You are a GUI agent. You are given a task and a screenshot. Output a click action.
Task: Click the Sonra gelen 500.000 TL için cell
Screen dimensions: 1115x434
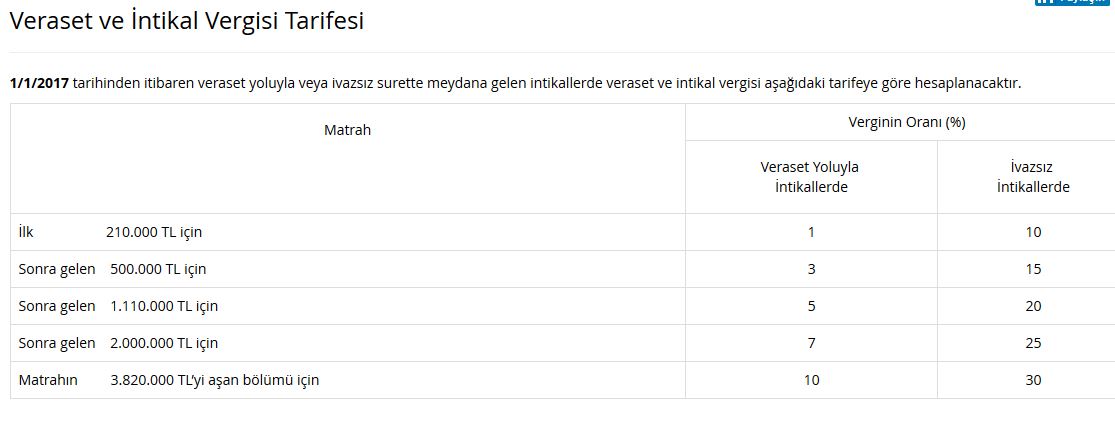(348, 269)
